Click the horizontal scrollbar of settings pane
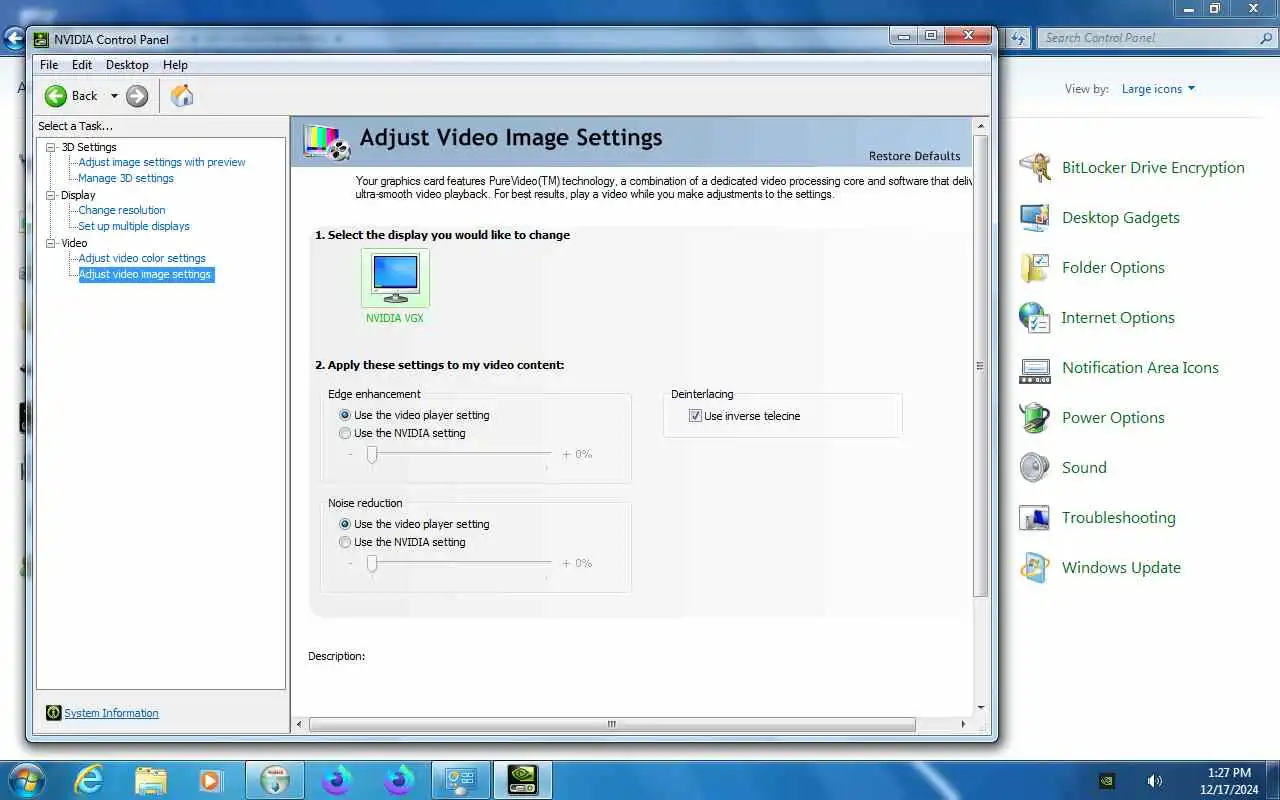1280x800 pixels. click(612, 724)
